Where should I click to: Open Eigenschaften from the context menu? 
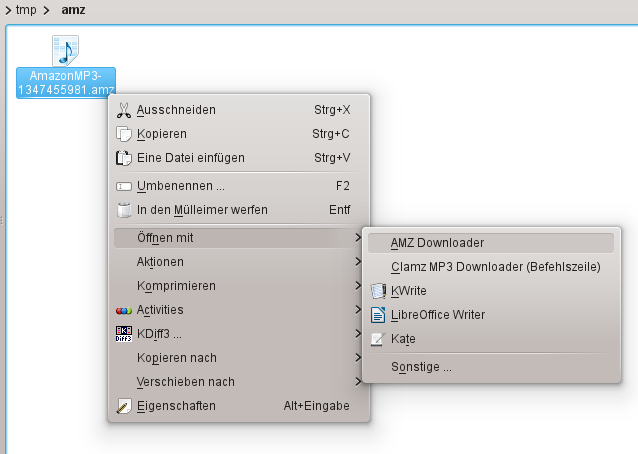(x=239, y=406)
